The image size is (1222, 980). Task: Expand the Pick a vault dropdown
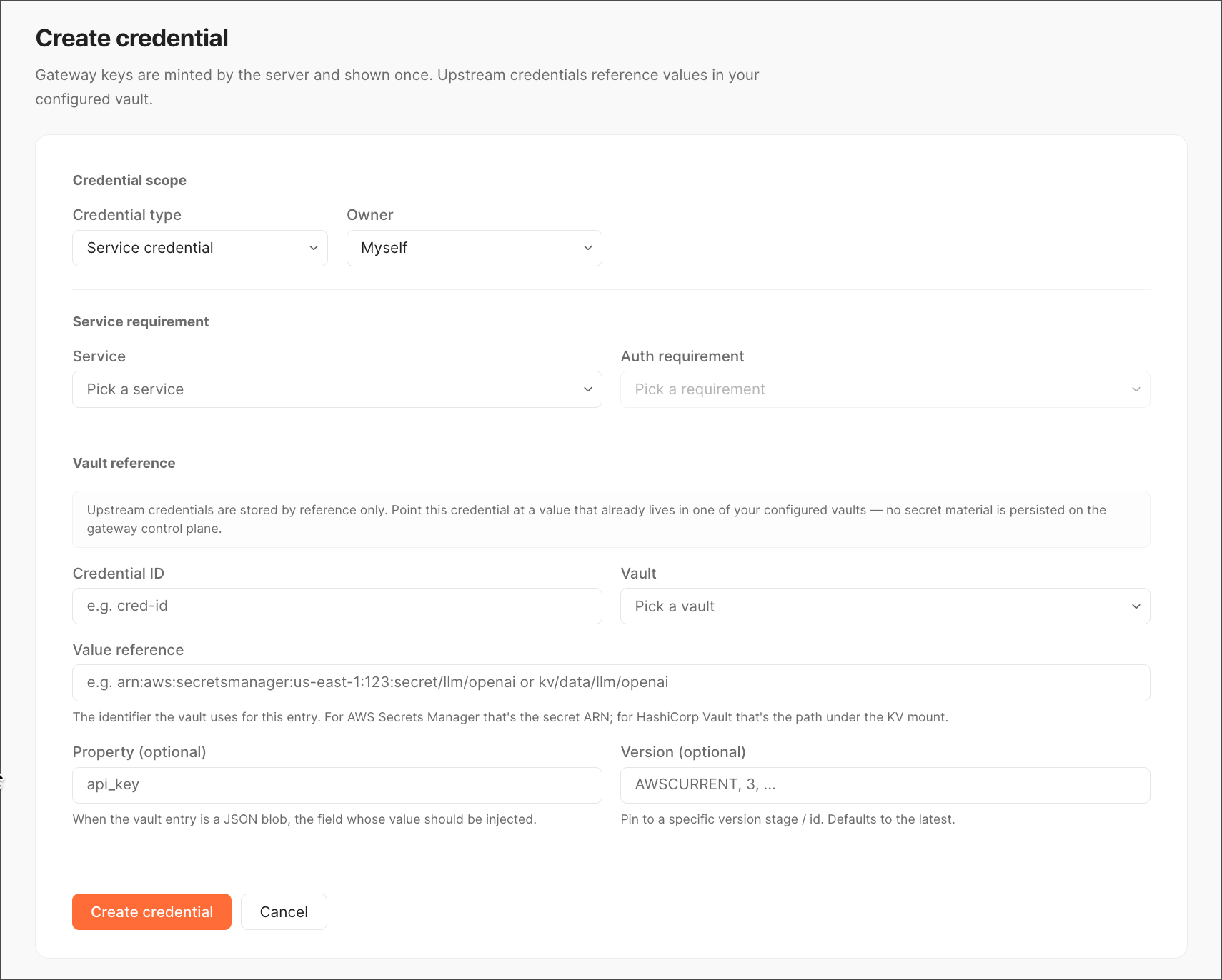[885, 606]
